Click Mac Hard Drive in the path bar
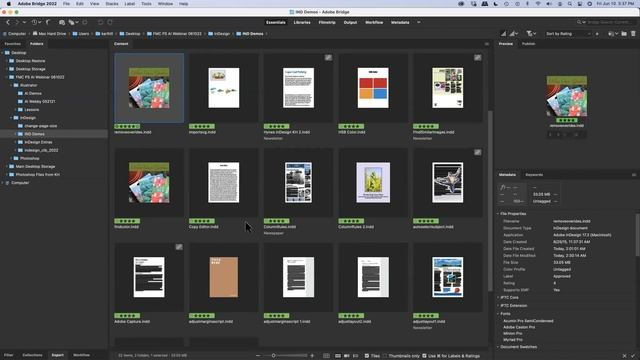The height and width of the screenshot is (360, 640). click(49, 34)
